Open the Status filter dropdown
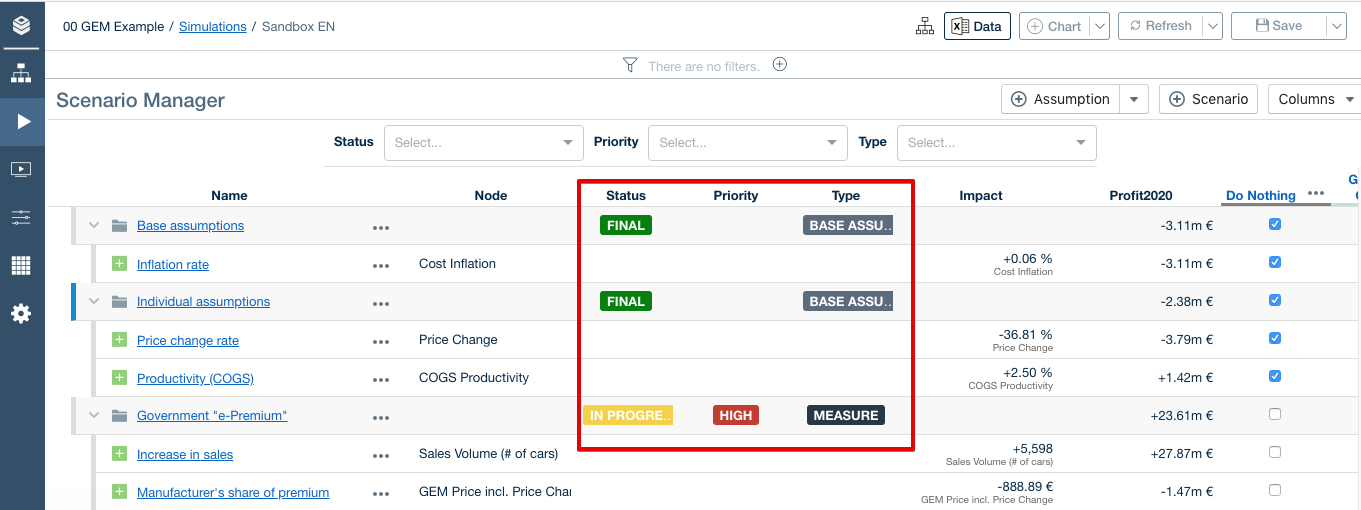 pyautogui.click(x=483, y=143)
